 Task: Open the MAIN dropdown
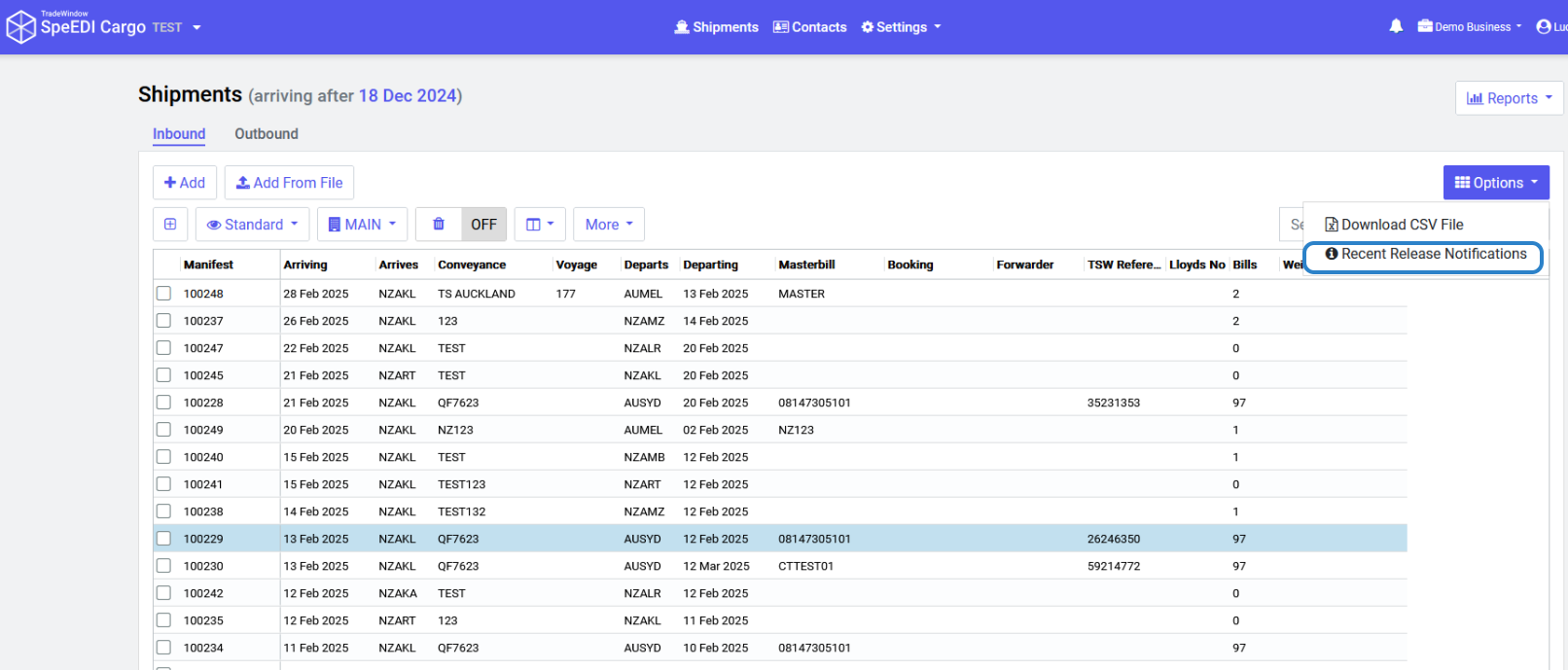362,225
